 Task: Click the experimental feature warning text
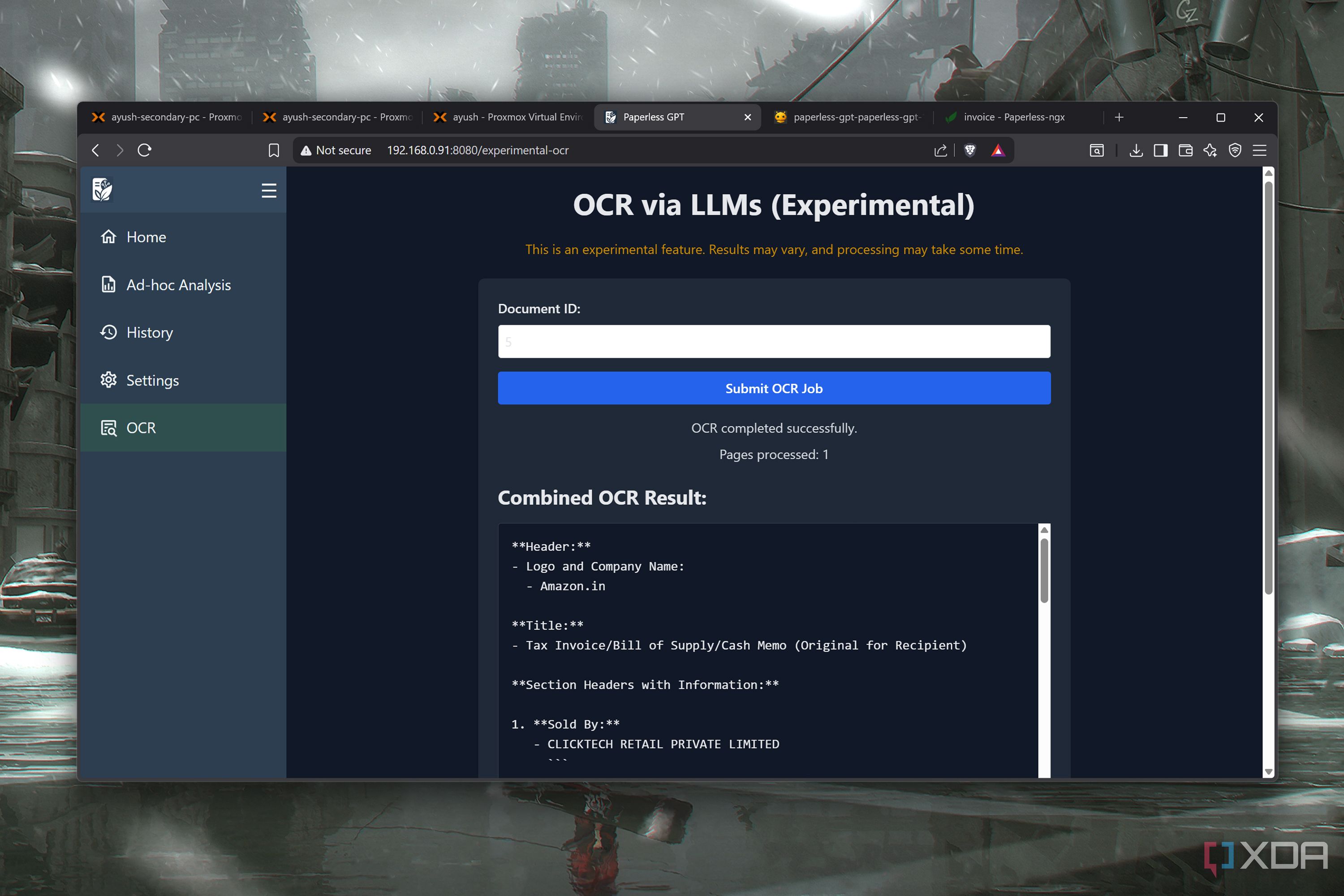(x=774, y=250)
